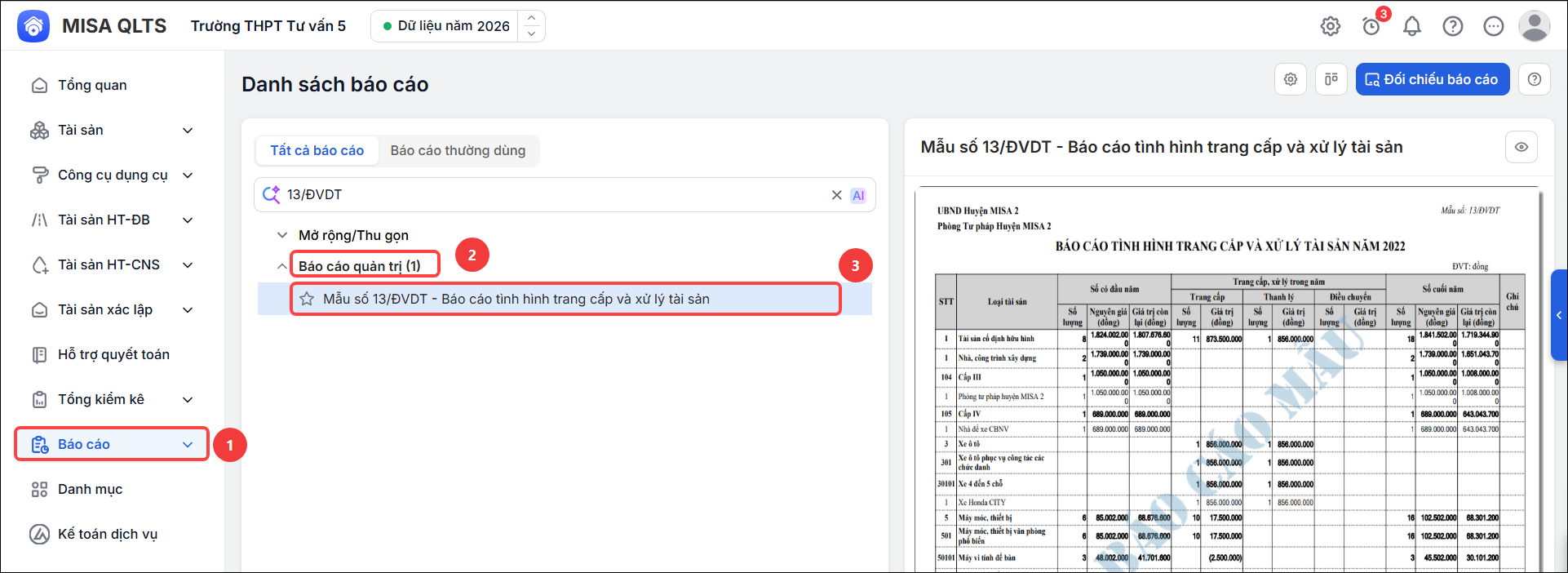Screen dimensions: 1568x573
Task: Click Trường THPT Tư vấn 5 name
Action: point(268,26)
